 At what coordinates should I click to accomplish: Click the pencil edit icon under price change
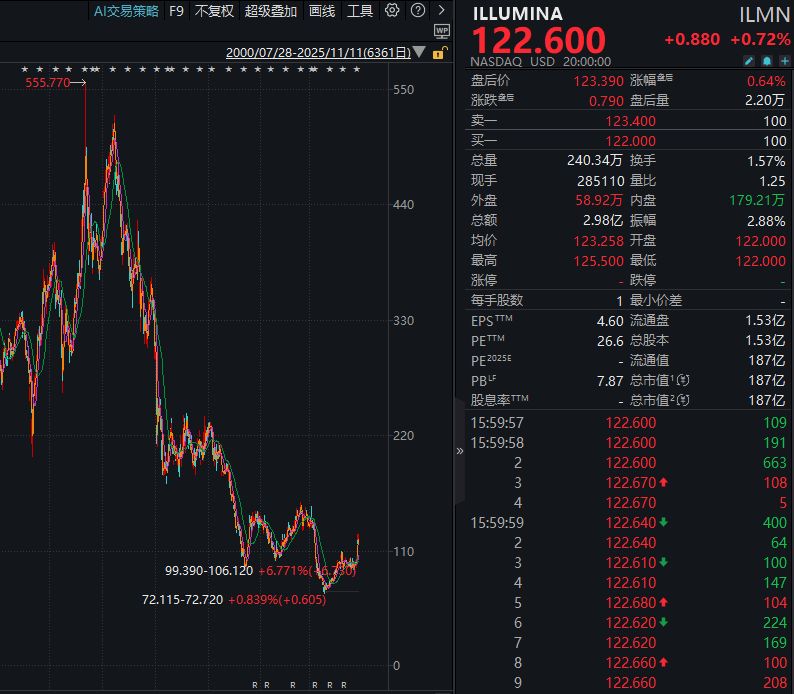coord(750,61)
